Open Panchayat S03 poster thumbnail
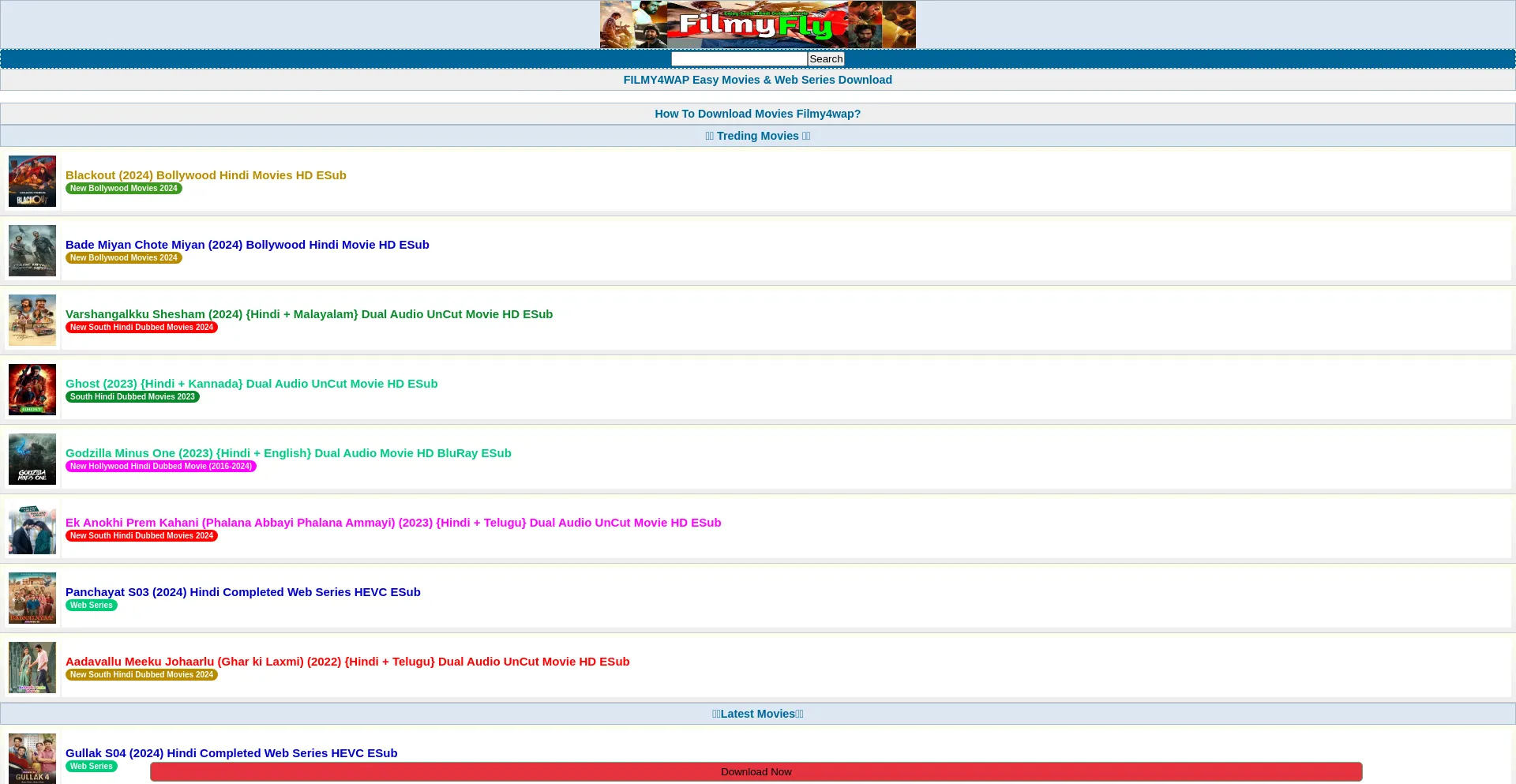 (32, 598)
